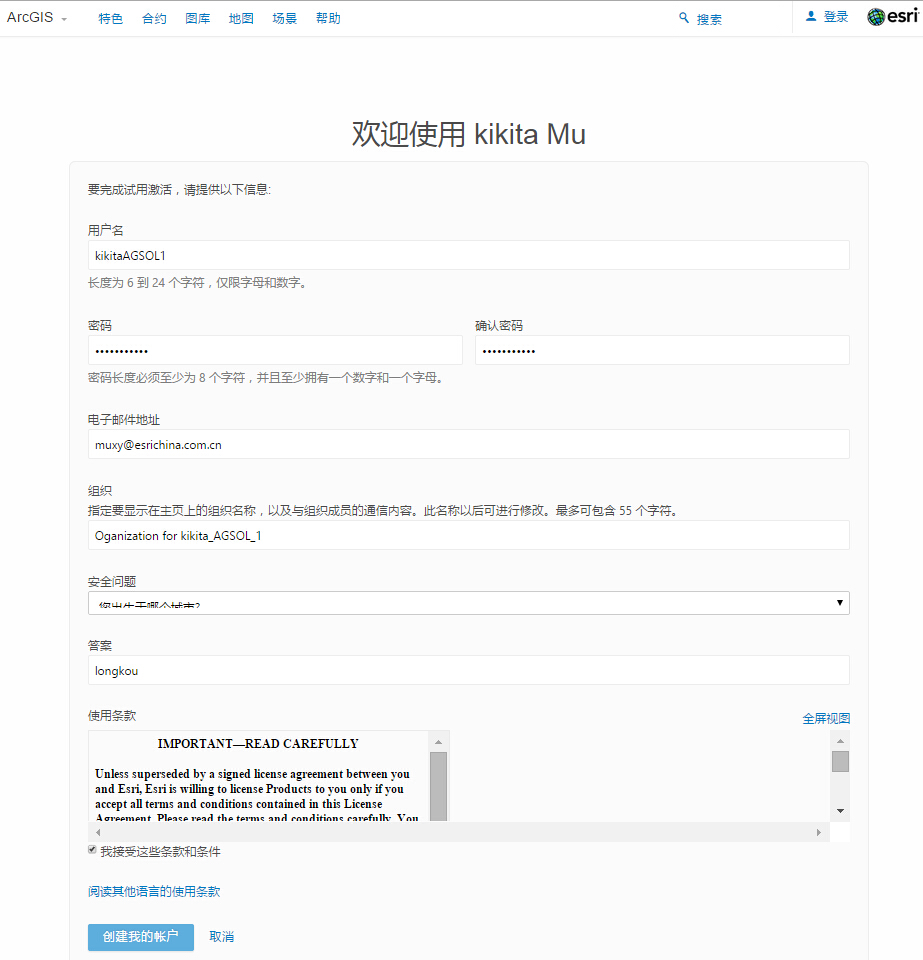
Task: Click the 确认密码 confirm password field
Action: pyautogui.click(x=662, y=350)
